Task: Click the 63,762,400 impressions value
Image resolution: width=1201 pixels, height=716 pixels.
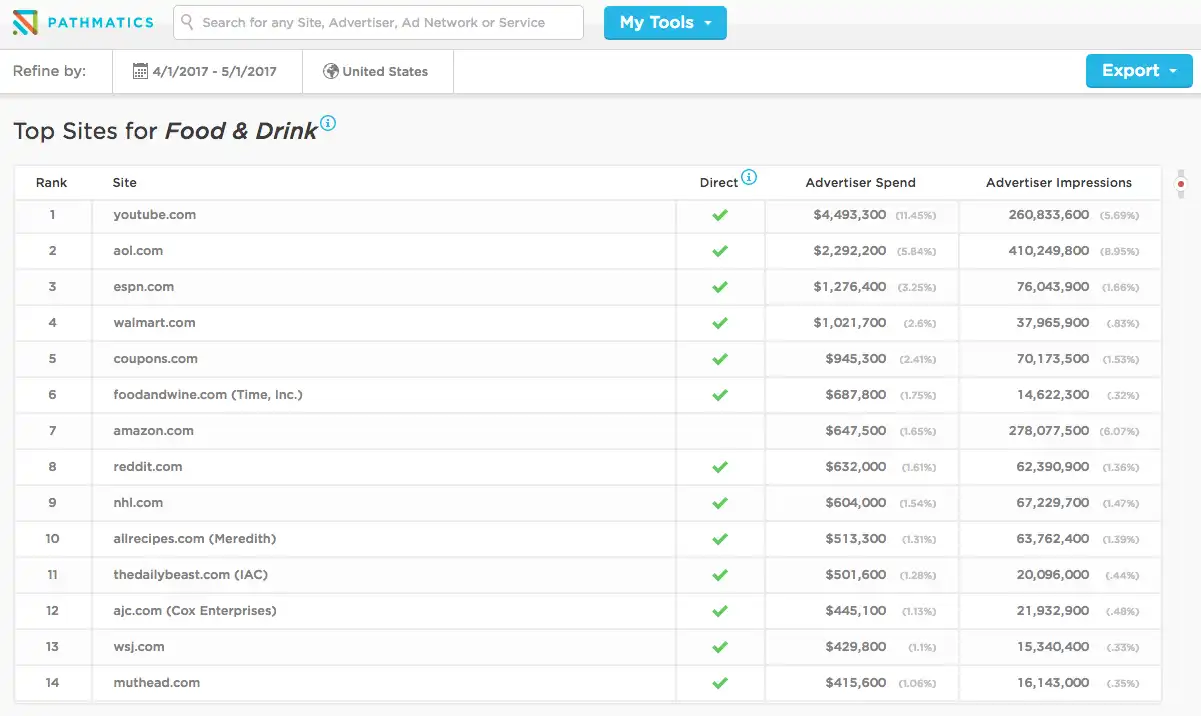Action: point(1053,539)
